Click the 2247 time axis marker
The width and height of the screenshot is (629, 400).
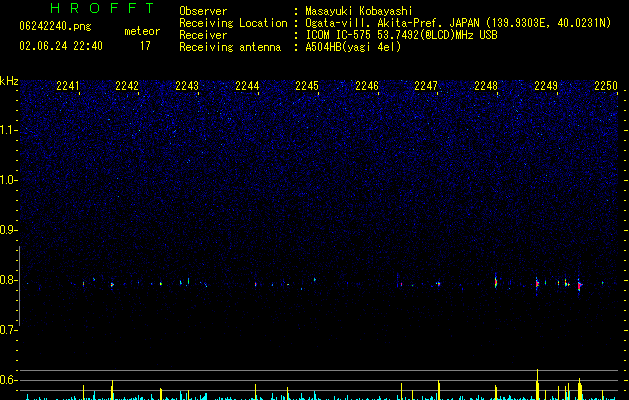426,86
